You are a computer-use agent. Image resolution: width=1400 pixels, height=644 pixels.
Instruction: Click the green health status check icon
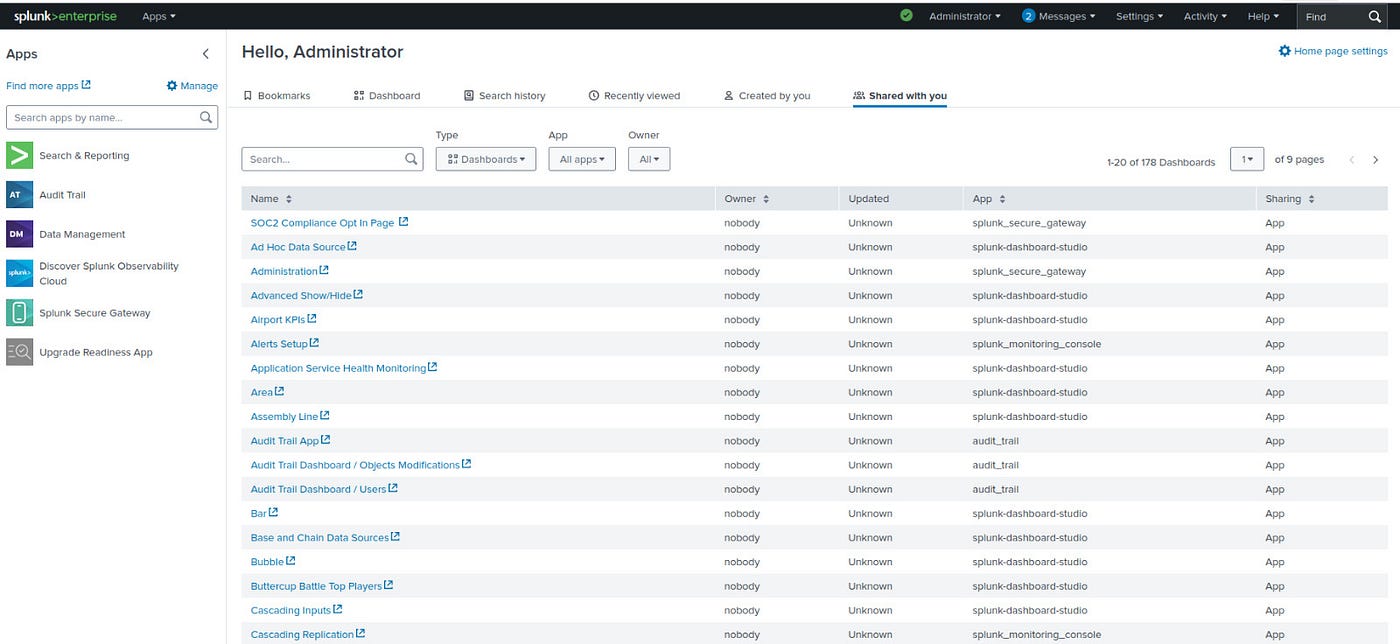click(x=906, y=16)
